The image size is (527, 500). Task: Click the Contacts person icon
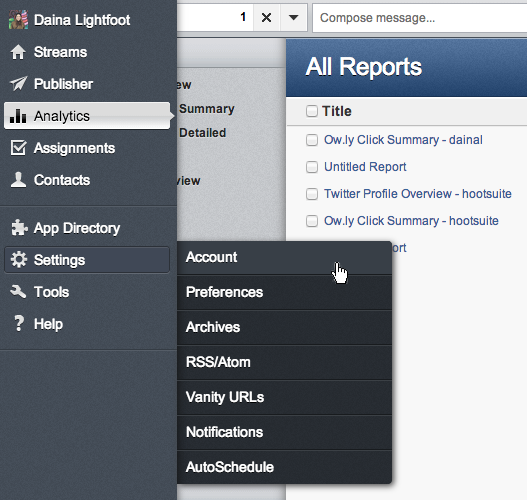18,180
